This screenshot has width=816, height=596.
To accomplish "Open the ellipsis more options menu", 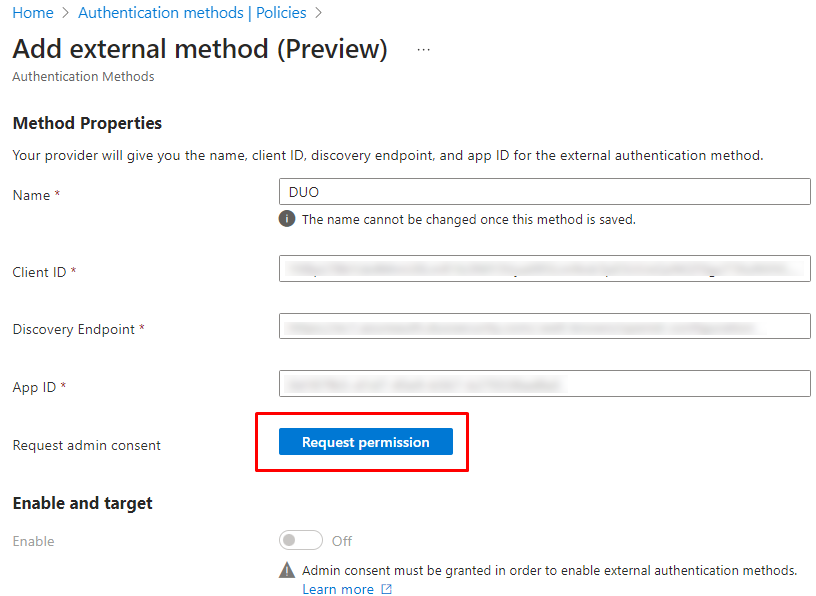I will coord(423,49).
